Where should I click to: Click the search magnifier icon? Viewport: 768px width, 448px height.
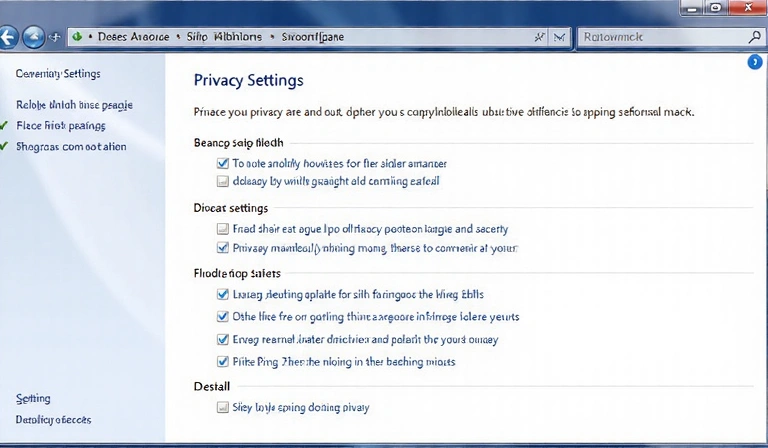[x=754, y=36]
